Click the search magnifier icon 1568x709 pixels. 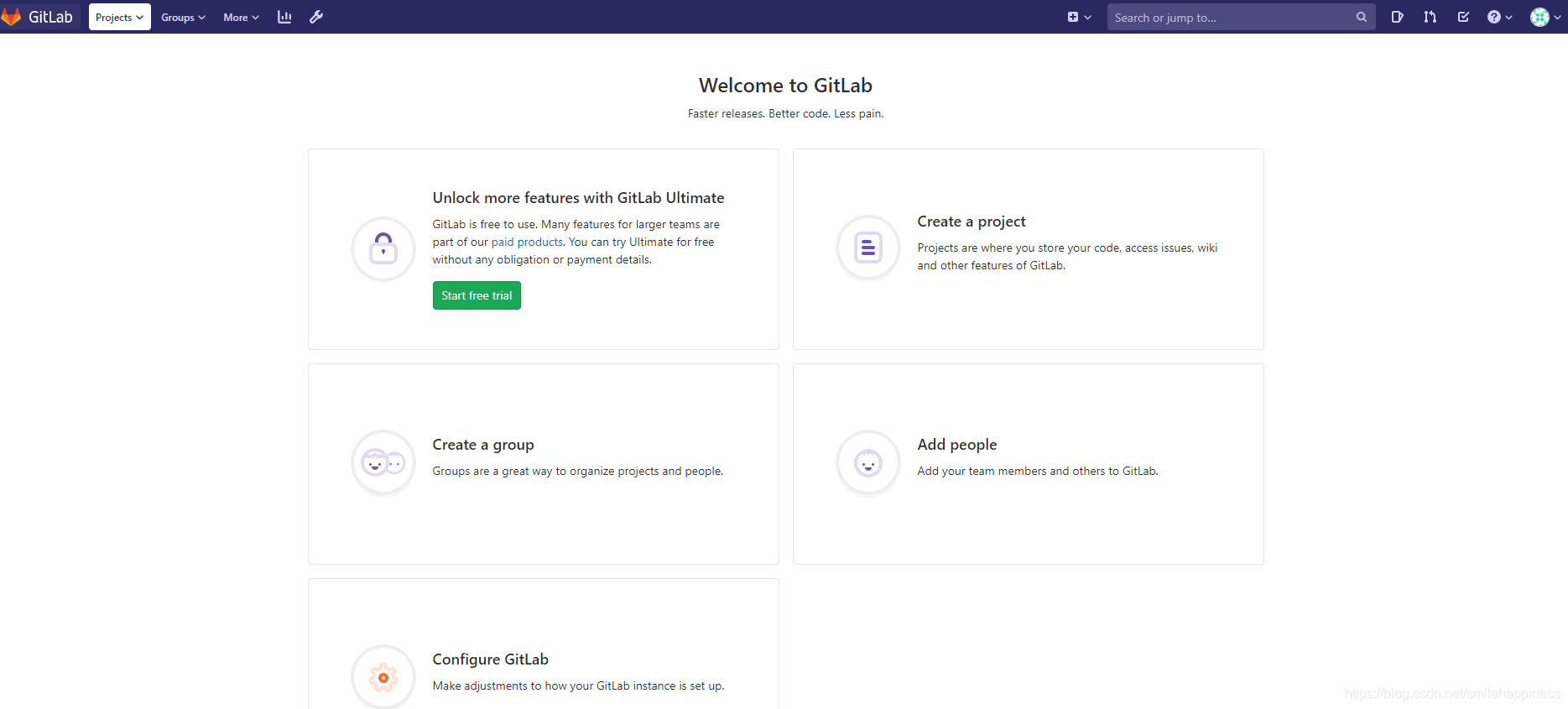click(1361, 17)
